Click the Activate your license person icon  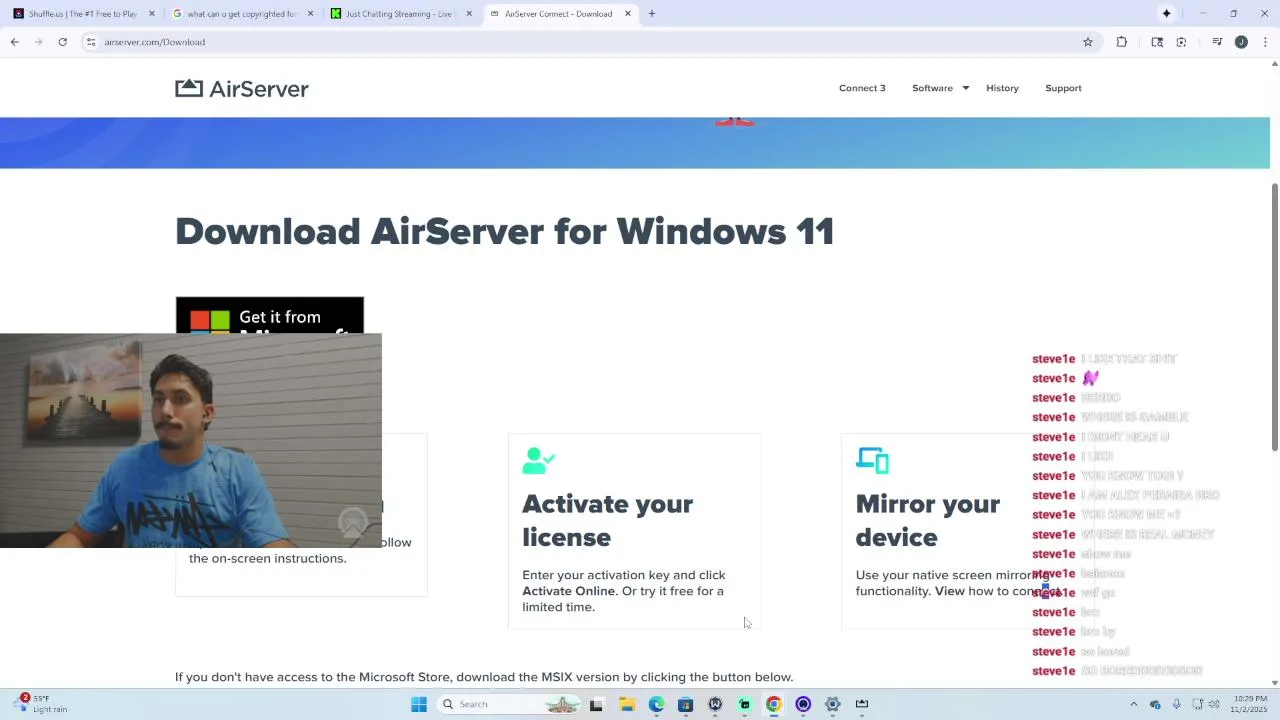538,460
